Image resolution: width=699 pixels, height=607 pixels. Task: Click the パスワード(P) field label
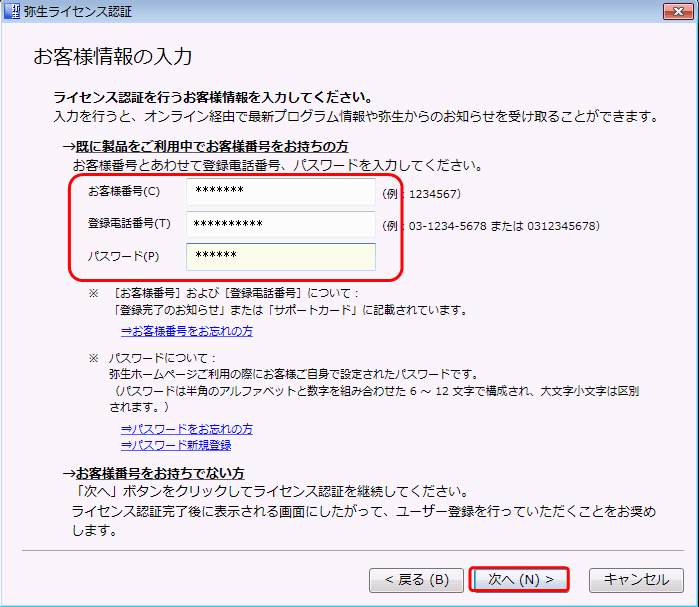click(x=123, y=257)
